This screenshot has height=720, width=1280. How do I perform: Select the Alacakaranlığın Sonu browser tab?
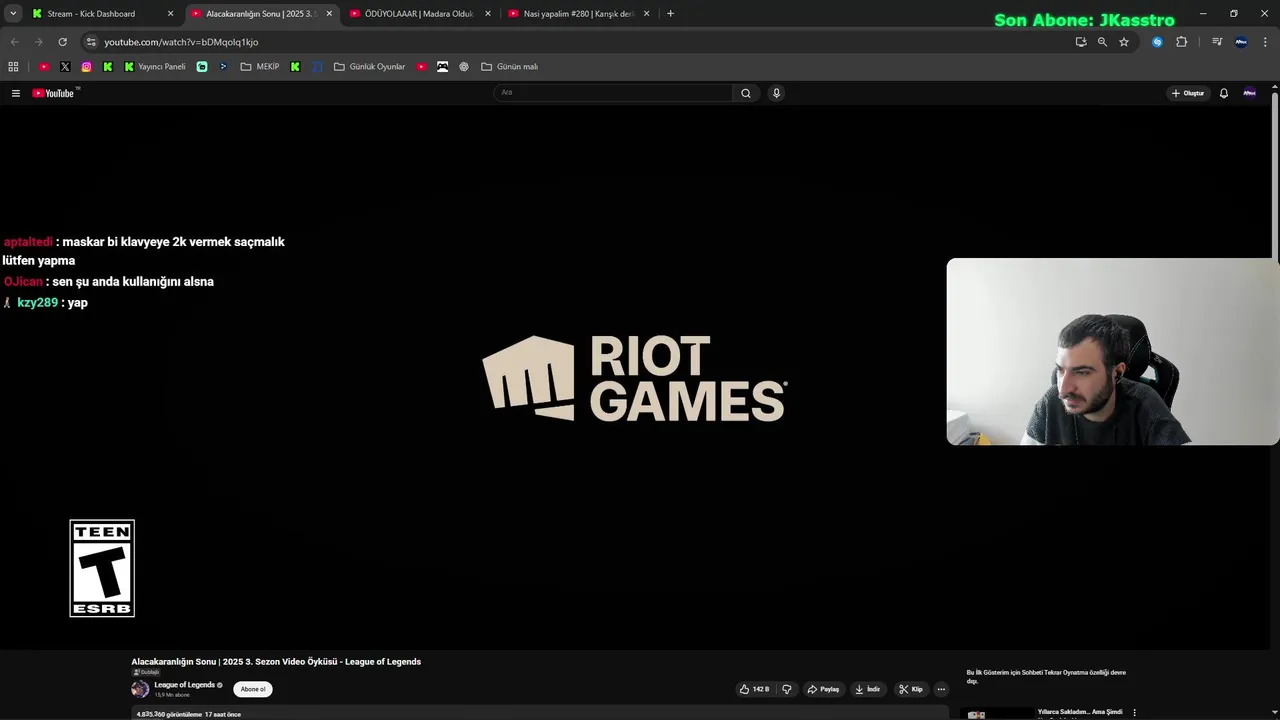click(260, 14)
